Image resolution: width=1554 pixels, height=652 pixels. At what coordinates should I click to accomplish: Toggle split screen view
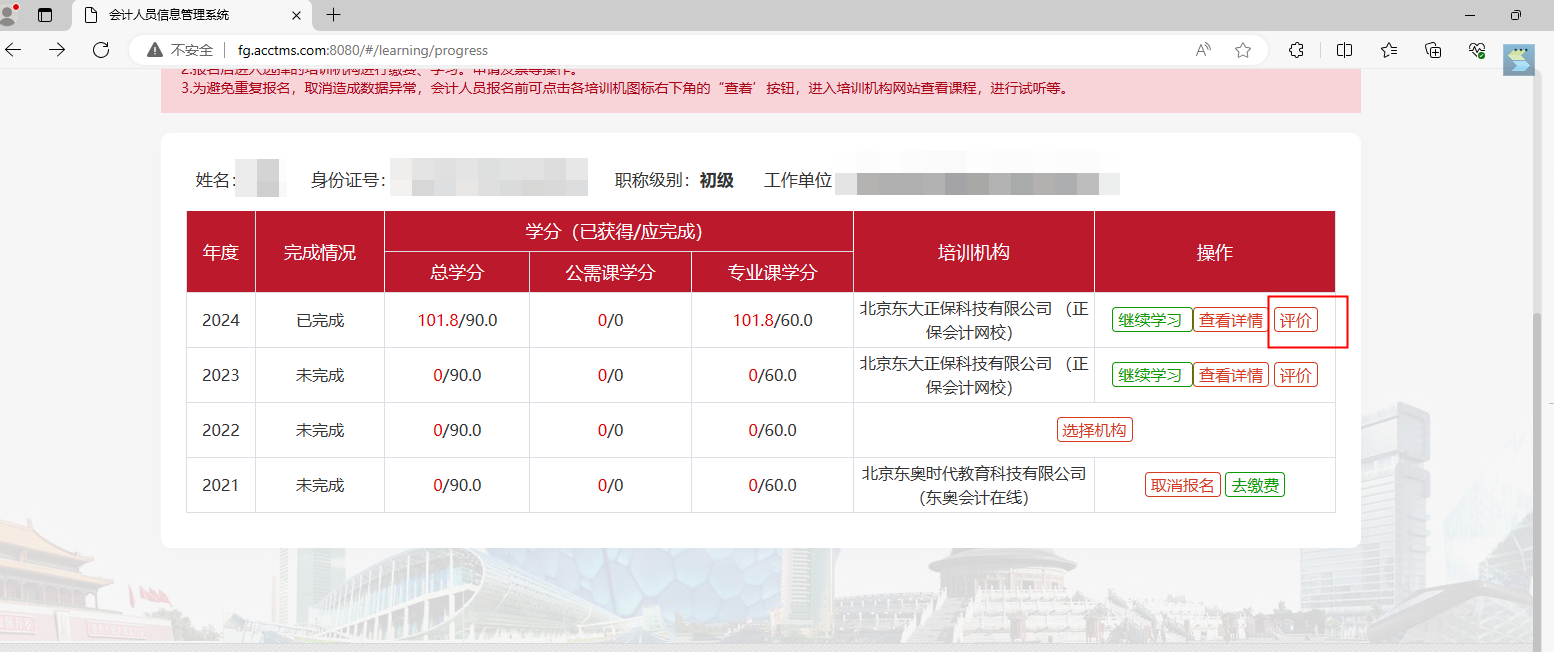coord(1344,50)
